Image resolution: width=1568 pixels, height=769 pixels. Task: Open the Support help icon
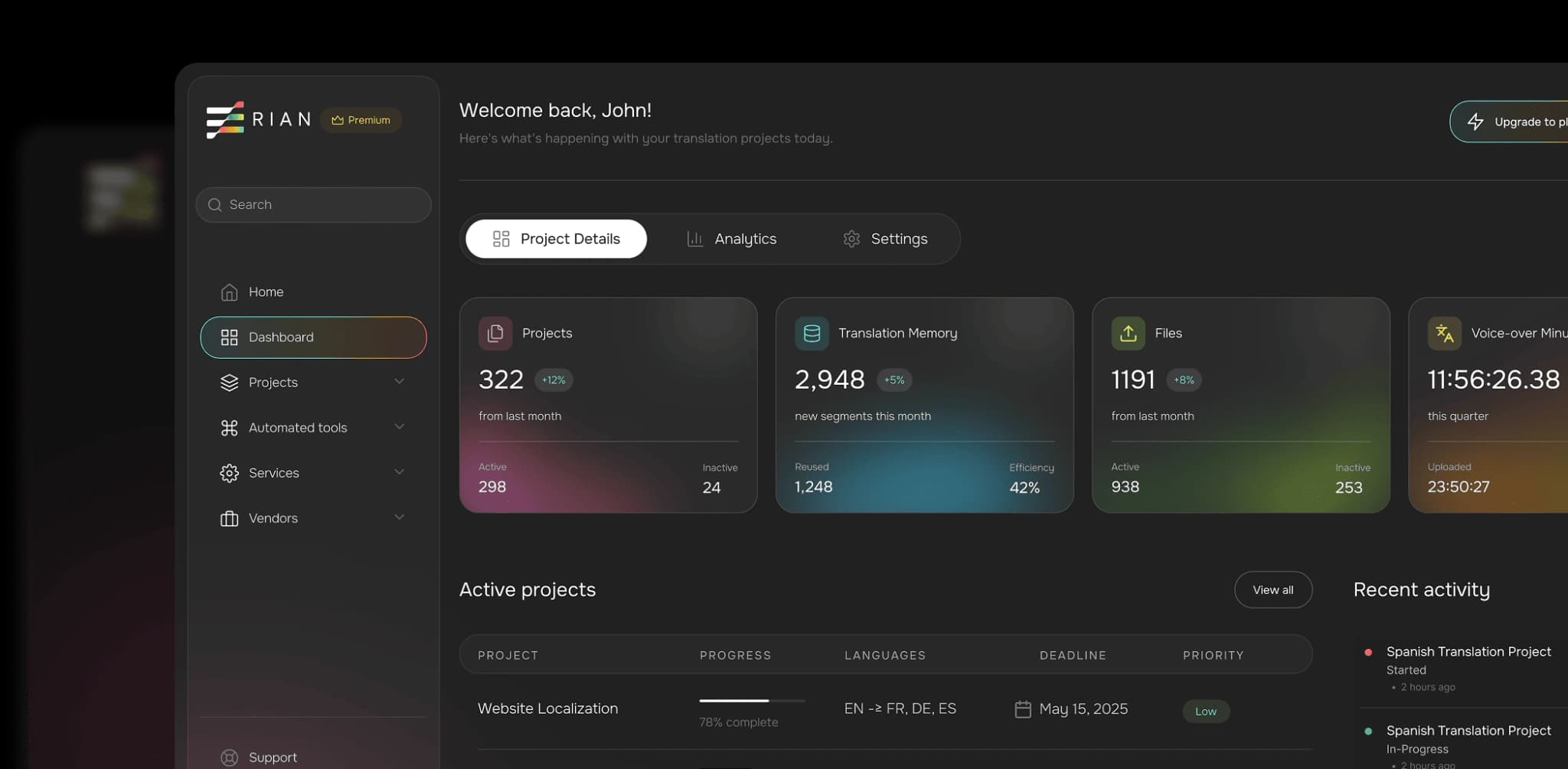[229, 757]
